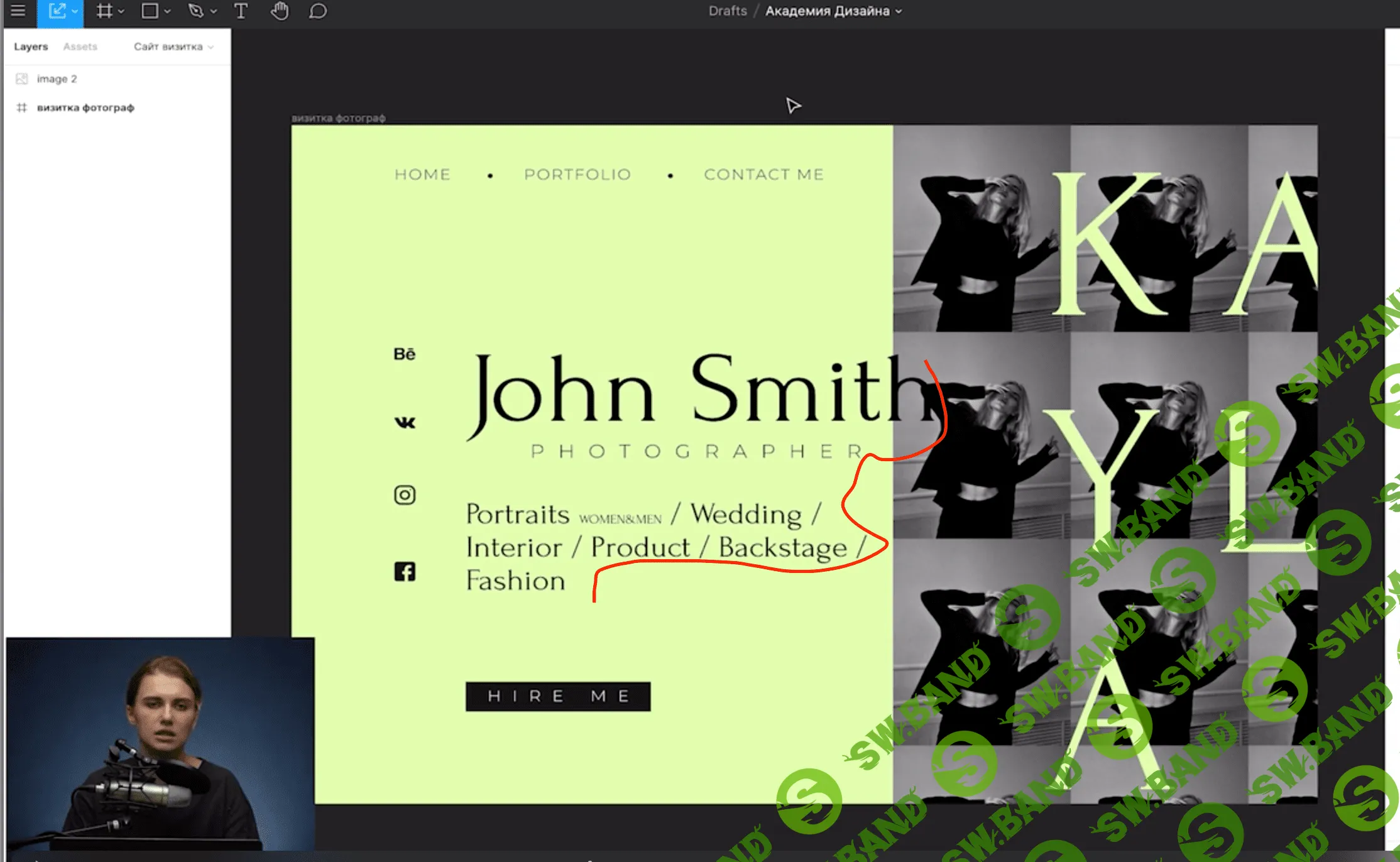The image size is (1400, 862).
Task: Click the Drafts breadcrumb link
Action: click(x=728, y=11)
